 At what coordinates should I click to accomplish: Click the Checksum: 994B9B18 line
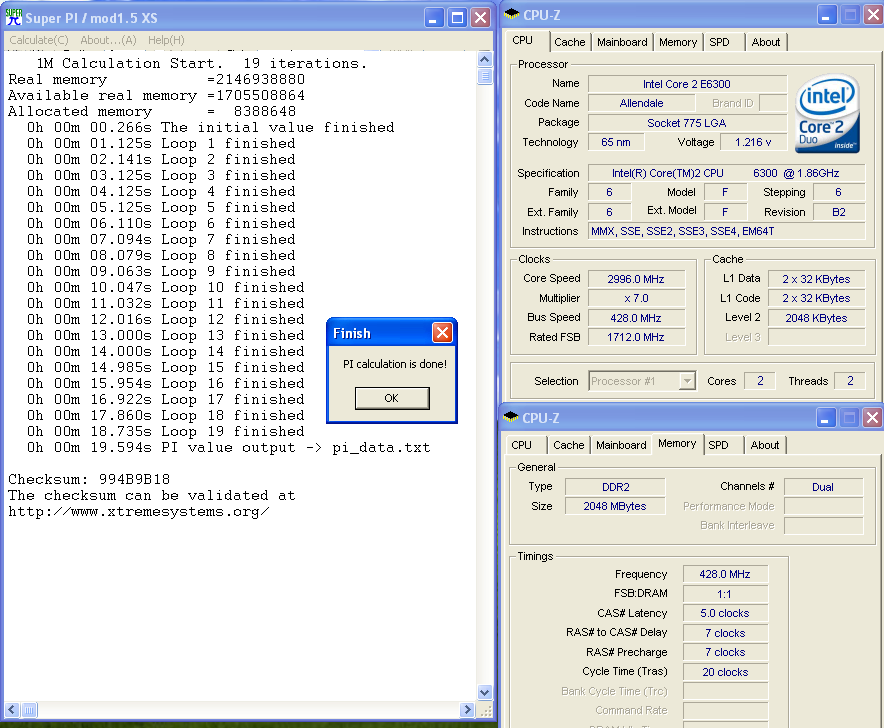click(x=89, y=480)
